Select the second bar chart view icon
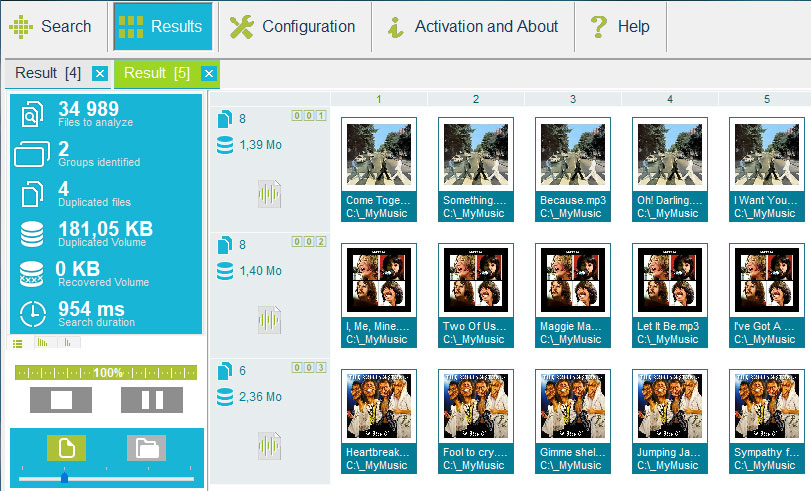Image resolution: width=811 pixels, height=491 pixels. pyautogui.click(x=68, y=343)
